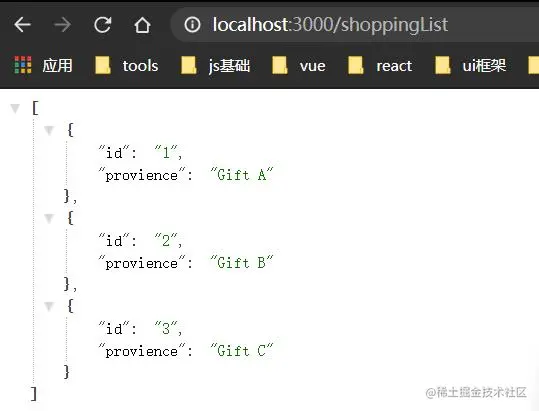Reload the page with the refresh icon

pos(102,25)
